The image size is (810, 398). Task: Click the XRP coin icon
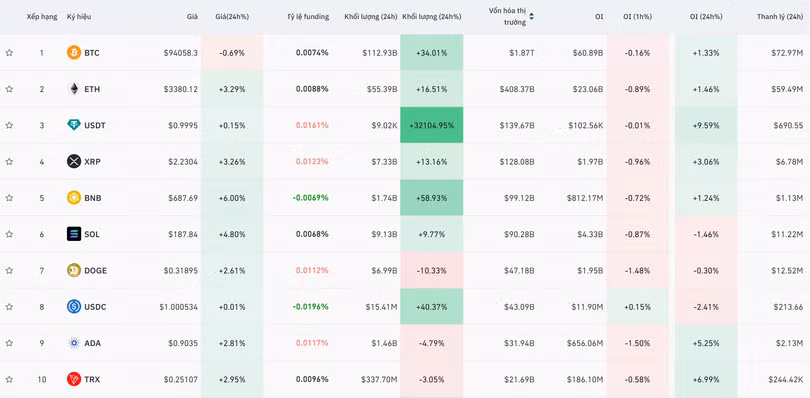point(74,161)
